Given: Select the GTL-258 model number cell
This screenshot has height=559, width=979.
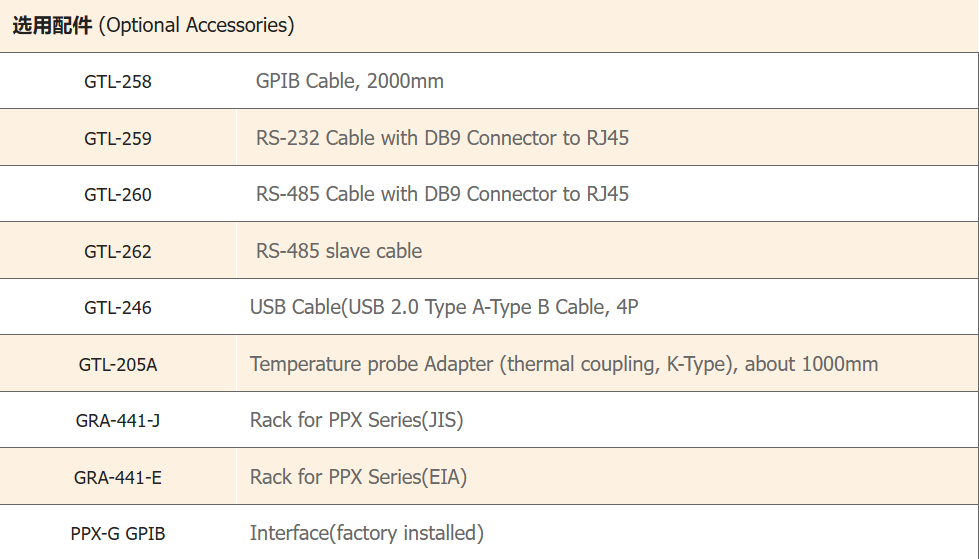Looking at the screenshot, I should point(118,82).
